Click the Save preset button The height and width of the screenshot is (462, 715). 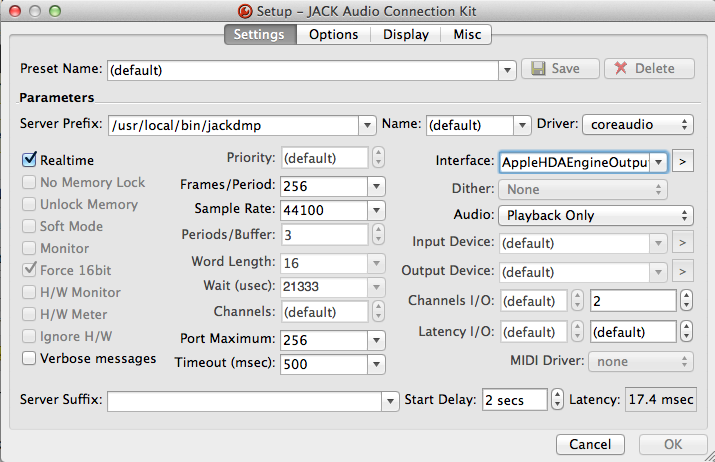(560, 68)
